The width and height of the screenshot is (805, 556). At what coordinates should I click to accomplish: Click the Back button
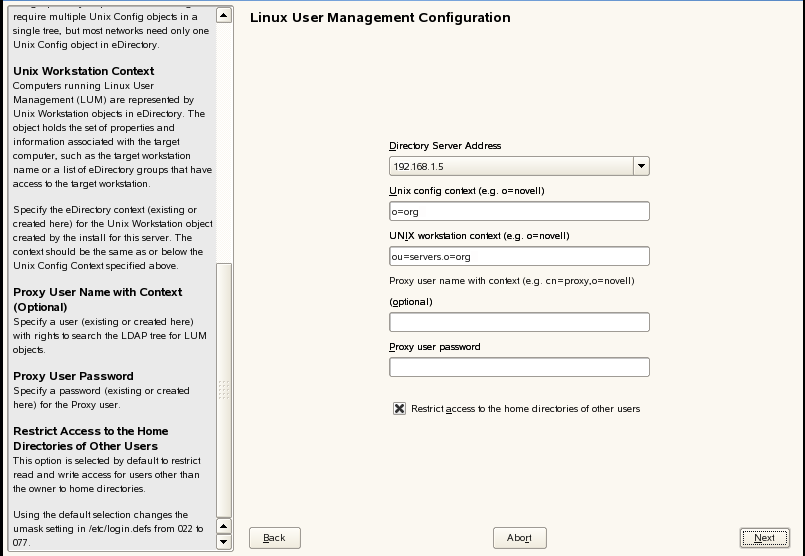click(274, 538)
